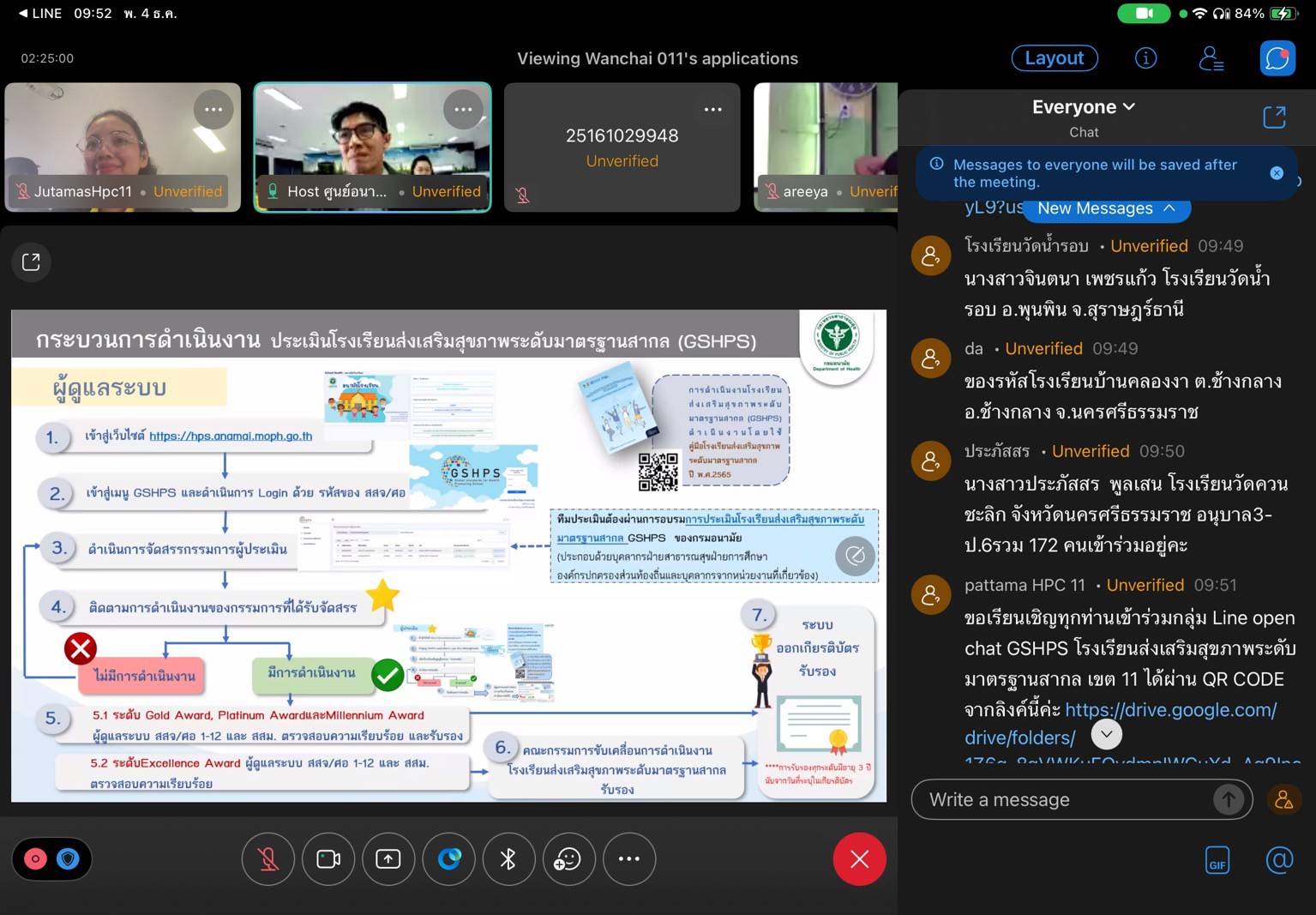Click the meeting timer 02:25:00
This screenshot has width=1316, height=915.
[47, 58]
